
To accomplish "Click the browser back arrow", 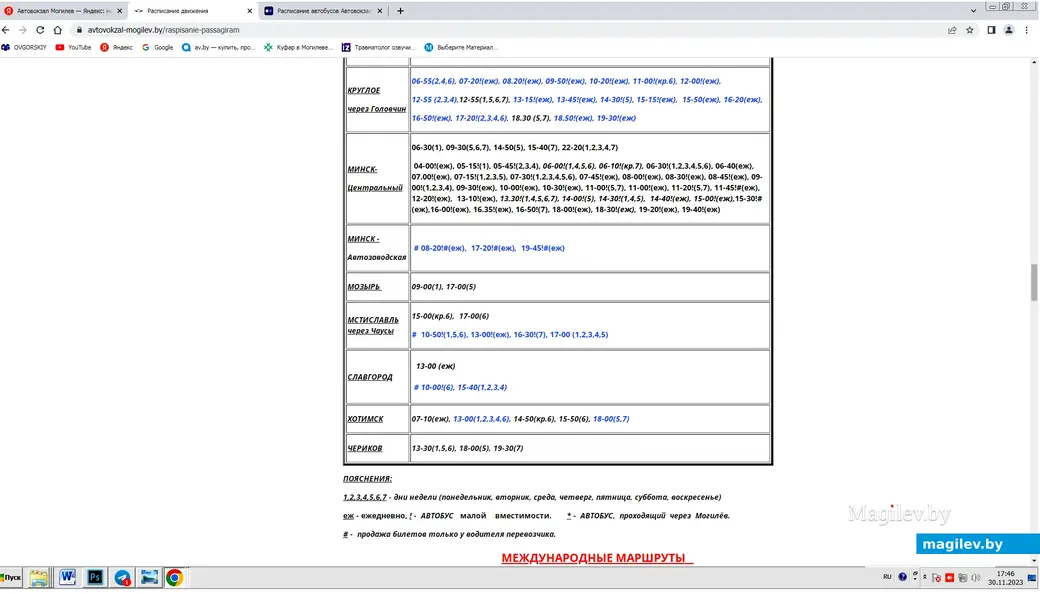I will point(6,30).
